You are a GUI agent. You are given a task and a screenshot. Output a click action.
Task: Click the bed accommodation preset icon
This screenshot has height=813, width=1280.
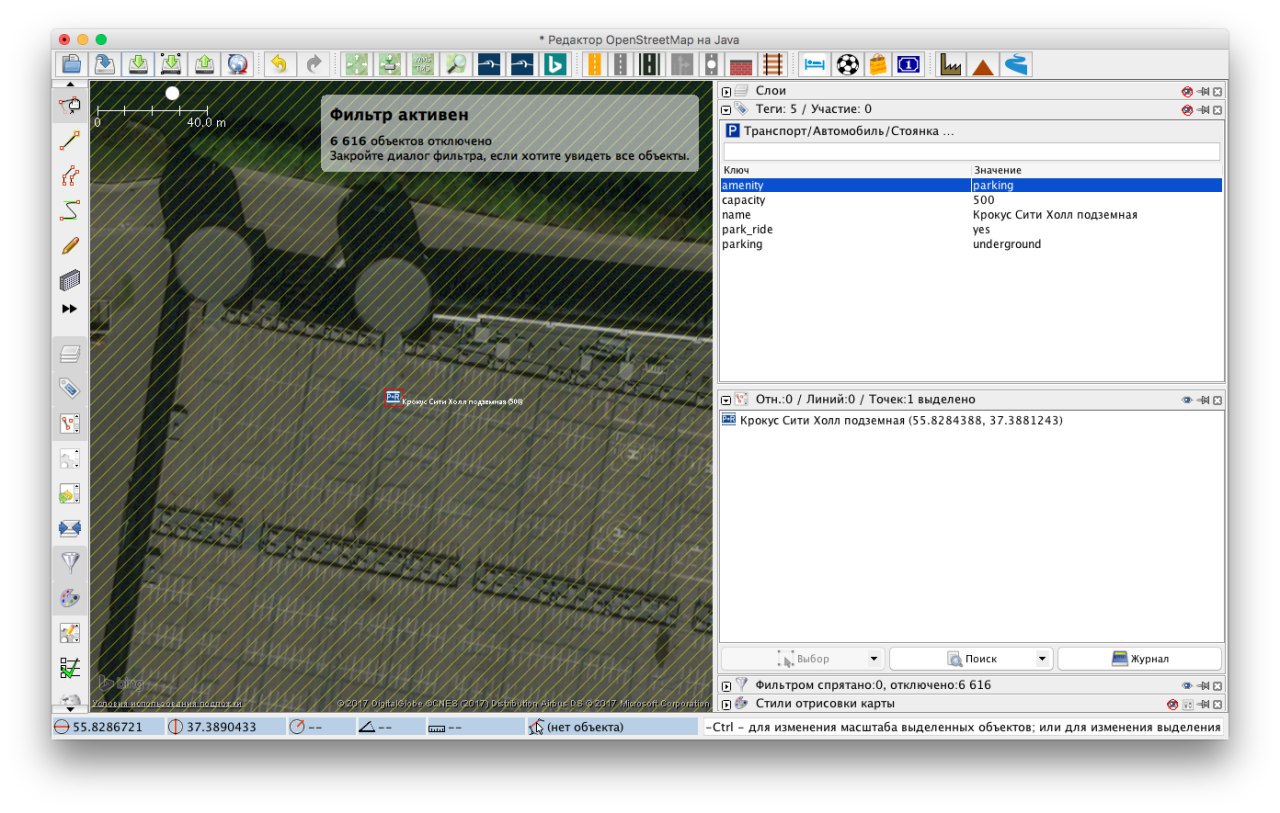coord(815,64)
